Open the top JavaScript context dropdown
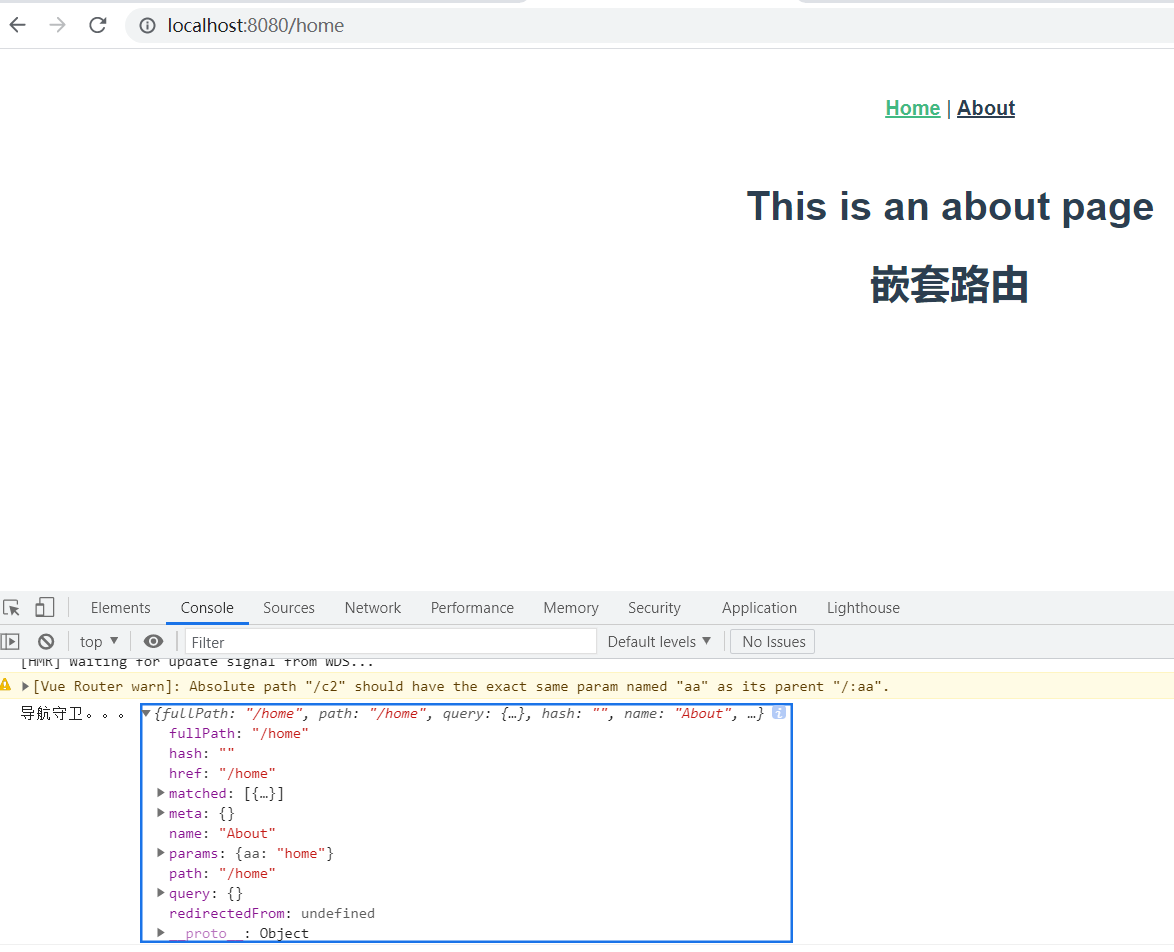 (99, 641)
